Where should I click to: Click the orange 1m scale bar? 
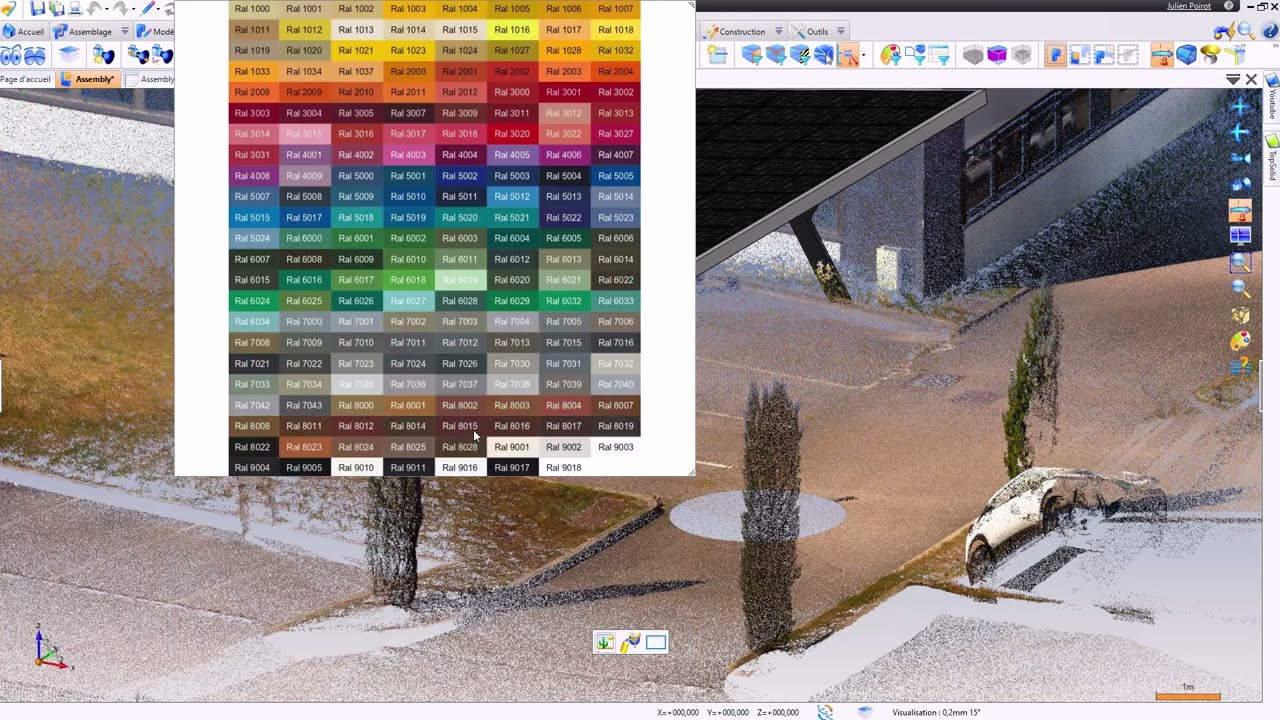(1188, 696)
